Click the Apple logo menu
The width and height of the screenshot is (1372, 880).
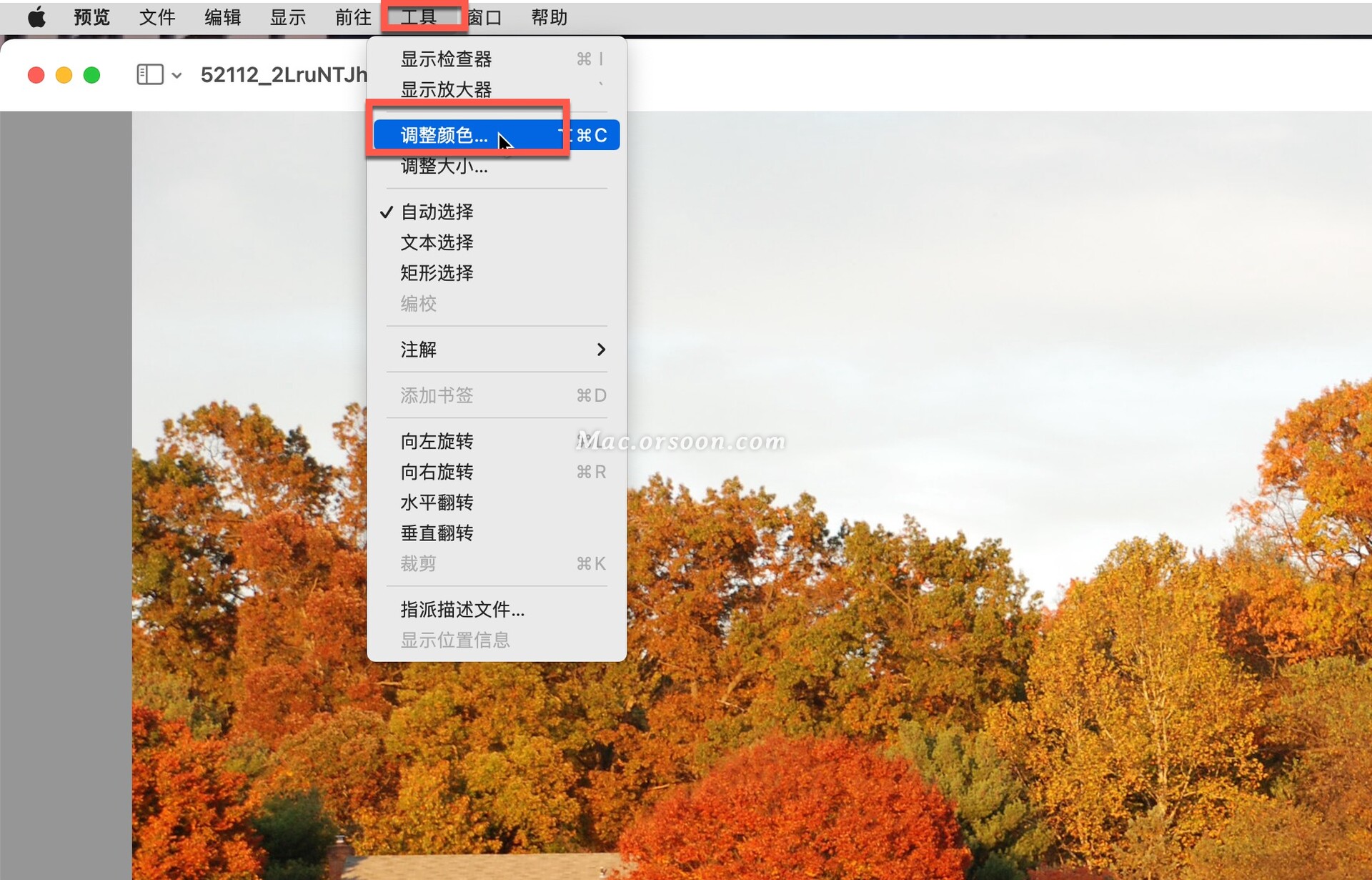(36, 17)
